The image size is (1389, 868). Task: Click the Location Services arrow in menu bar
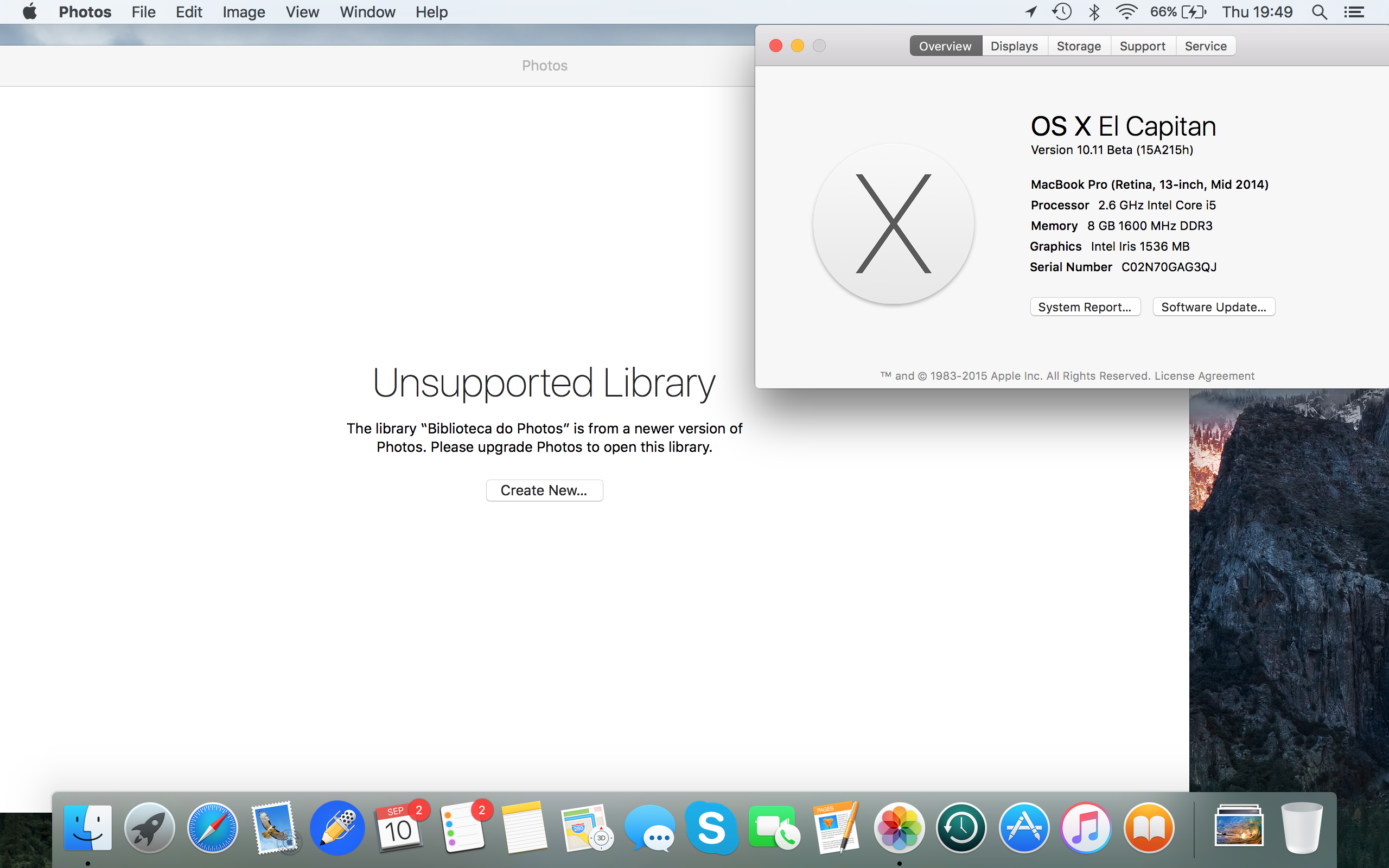coord(1031,11)
